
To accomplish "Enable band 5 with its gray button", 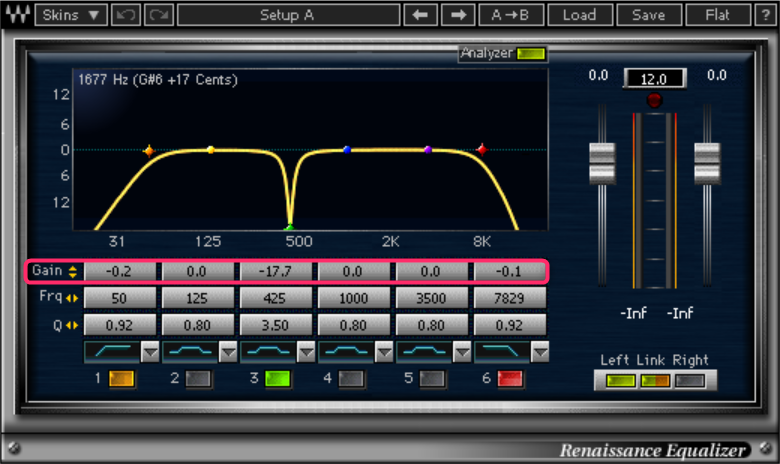I will (x=432, y=379).
